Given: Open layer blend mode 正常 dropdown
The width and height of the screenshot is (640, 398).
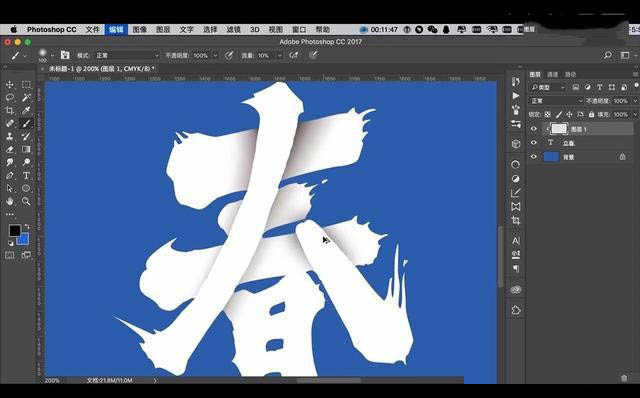Looking at the screenshot, I should point(556,101).
